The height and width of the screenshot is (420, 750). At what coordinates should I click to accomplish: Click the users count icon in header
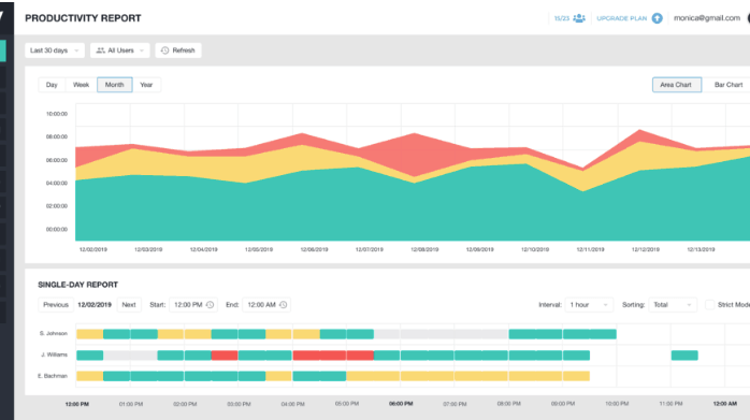pyautogui.click(x=579, y=18)
